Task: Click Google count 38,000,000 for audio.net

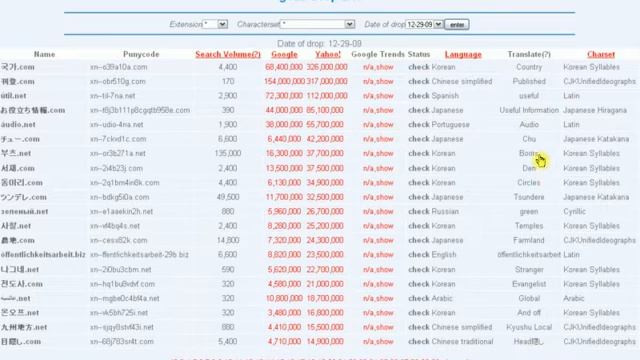Action: (x=284, y=124)
